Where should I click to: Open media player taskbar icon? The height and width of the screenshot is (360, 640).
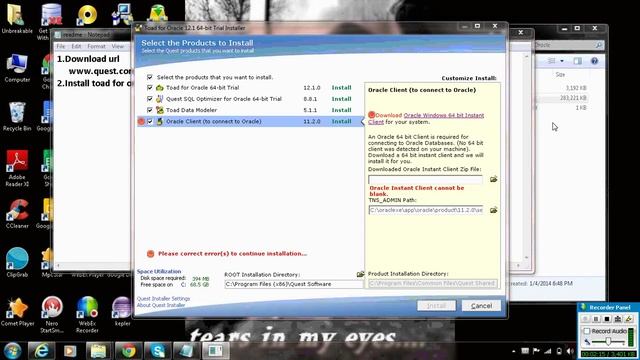tap(70, 351)
